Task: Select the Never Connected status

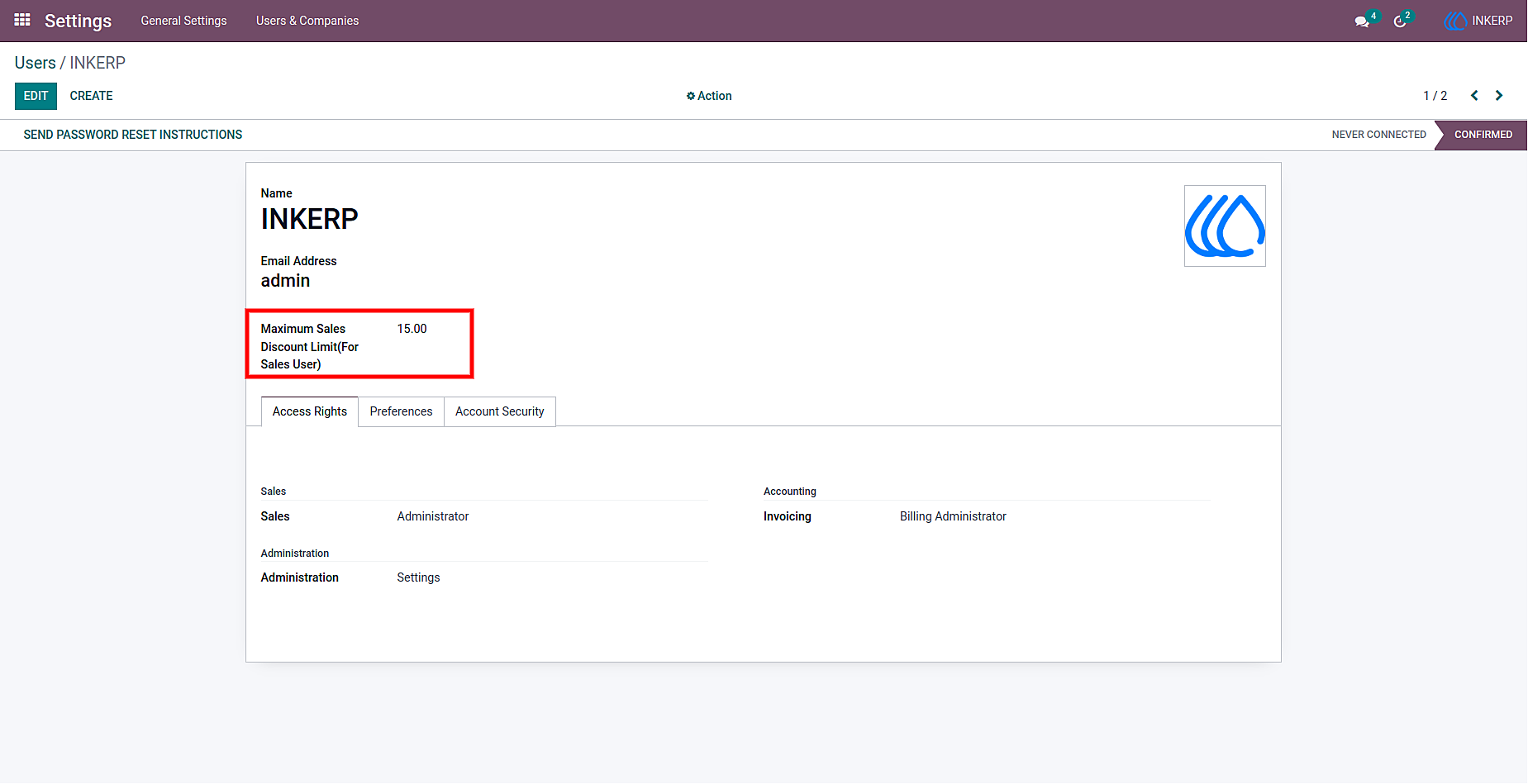Action: (1378, 135)
